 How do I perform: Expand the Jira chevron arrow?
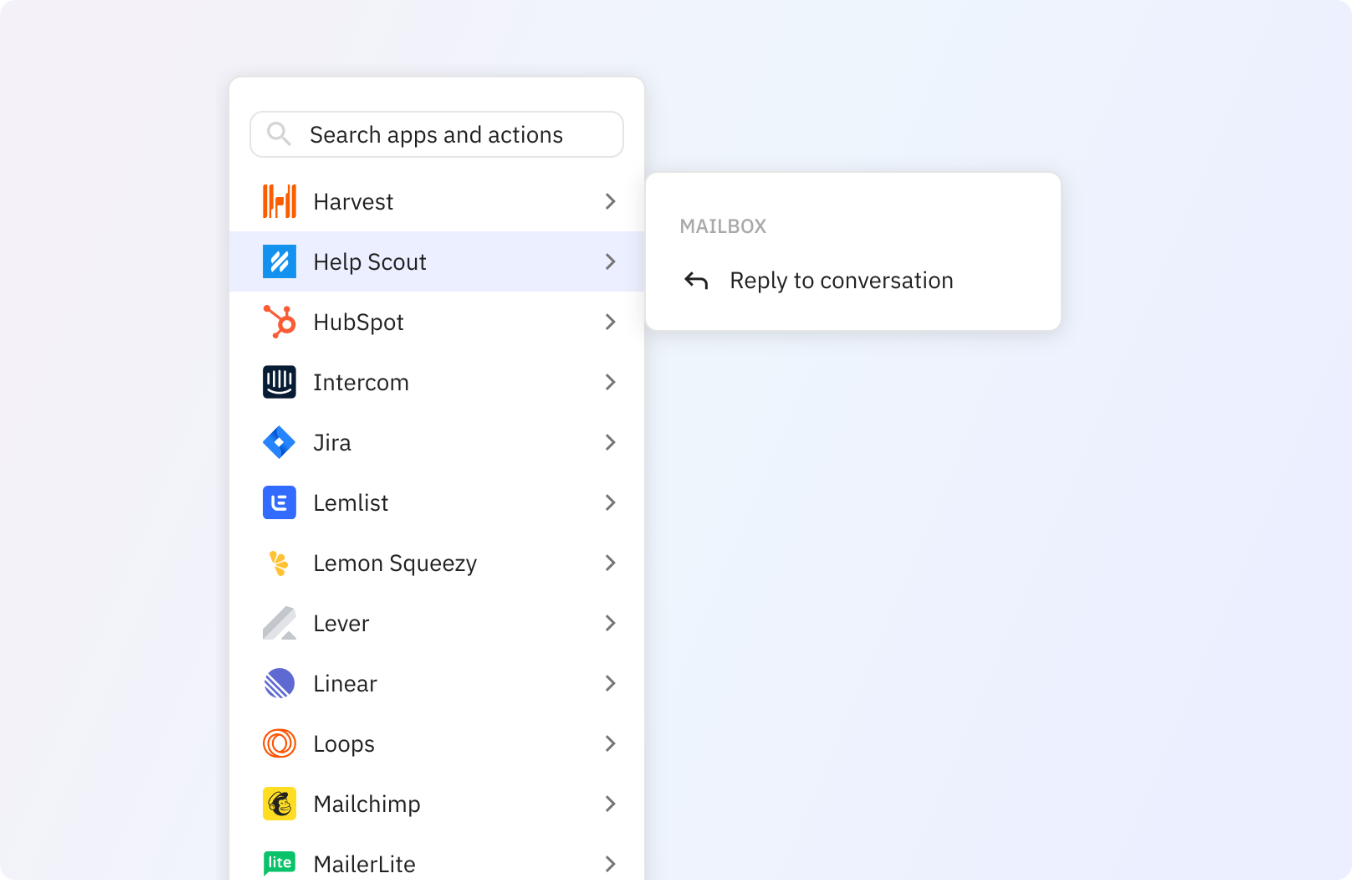pos(610,442)
